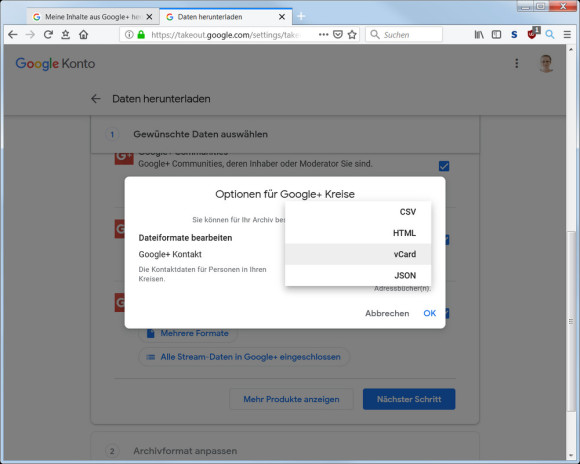Go back with arrow next to Daten herunterladen
The width and height of the screenshot is (580, 464).
96,99
